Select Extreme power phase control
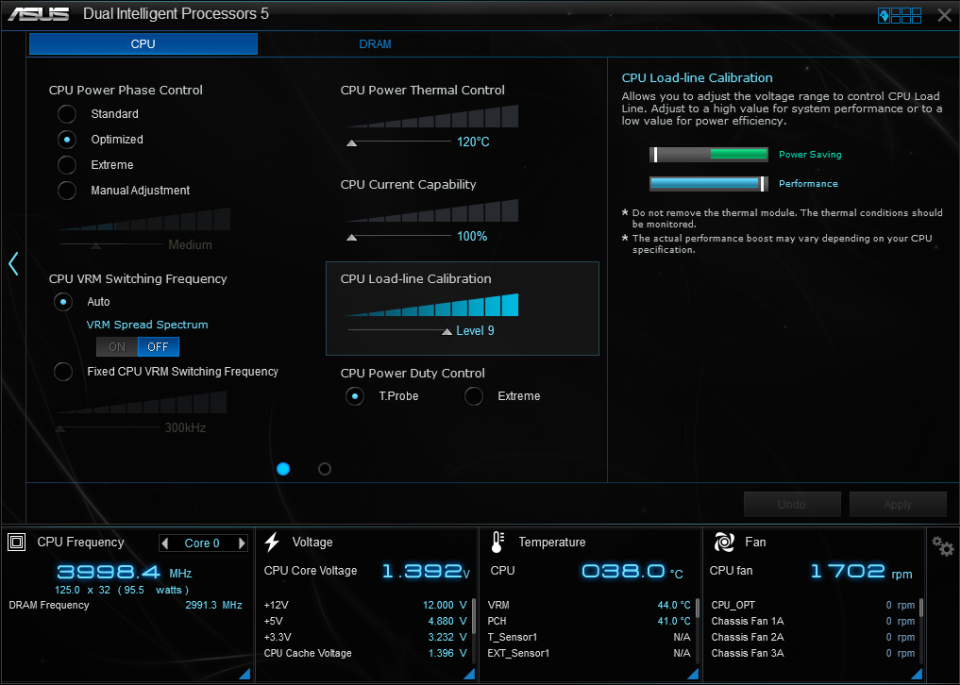 coord(67,165)
